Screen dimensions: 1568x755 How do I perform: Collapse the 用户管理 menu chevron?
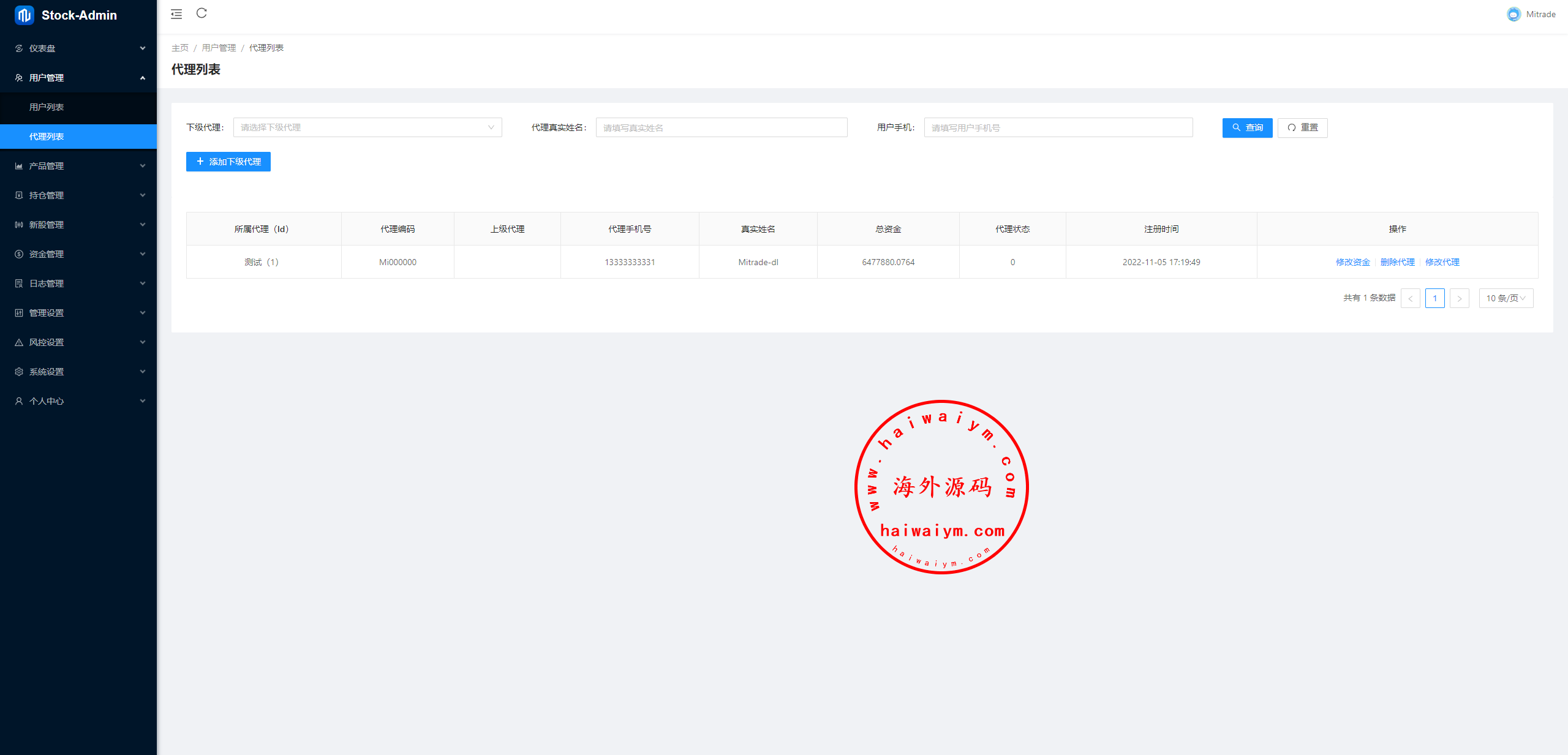[142, 78]
